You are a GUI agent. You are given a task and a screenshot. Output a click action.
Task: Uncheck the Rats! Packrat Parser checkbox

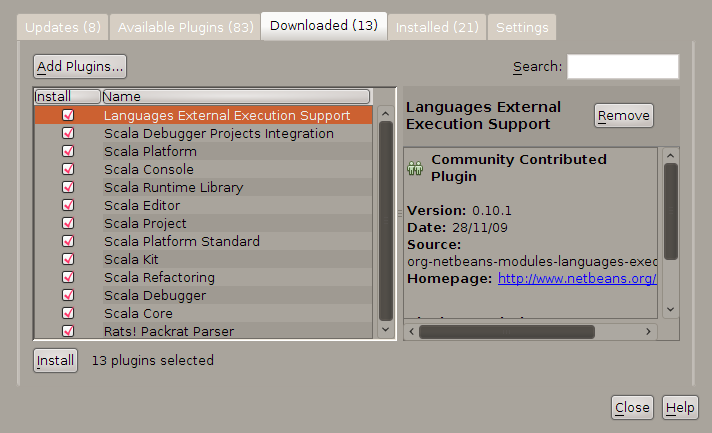[x=68, y=331]
